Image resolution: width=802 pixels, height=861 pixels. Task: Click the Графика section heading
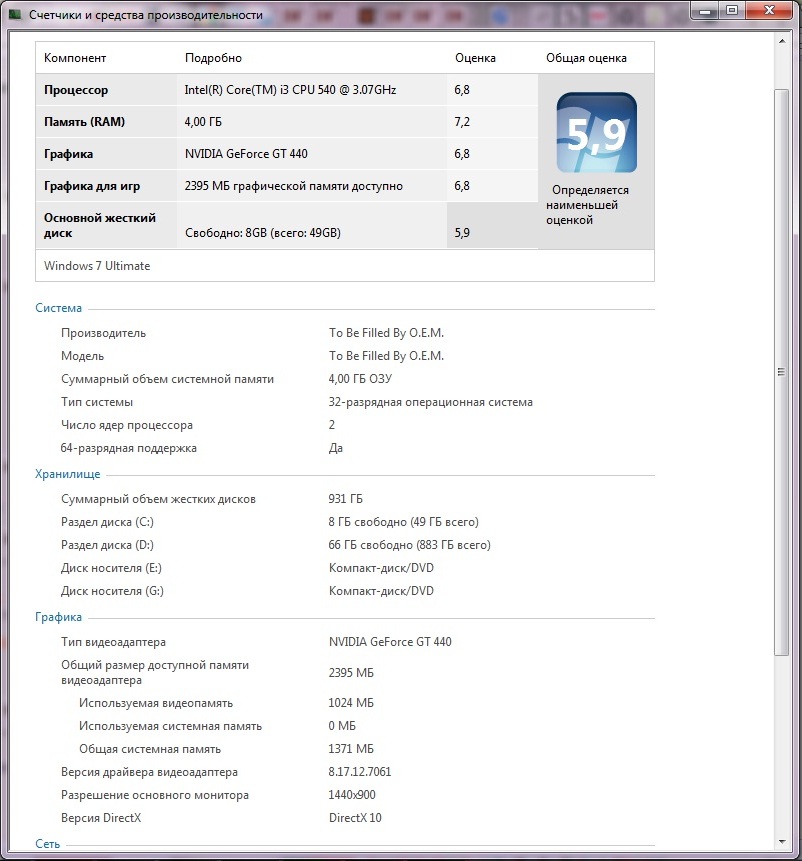click(58, 617)
